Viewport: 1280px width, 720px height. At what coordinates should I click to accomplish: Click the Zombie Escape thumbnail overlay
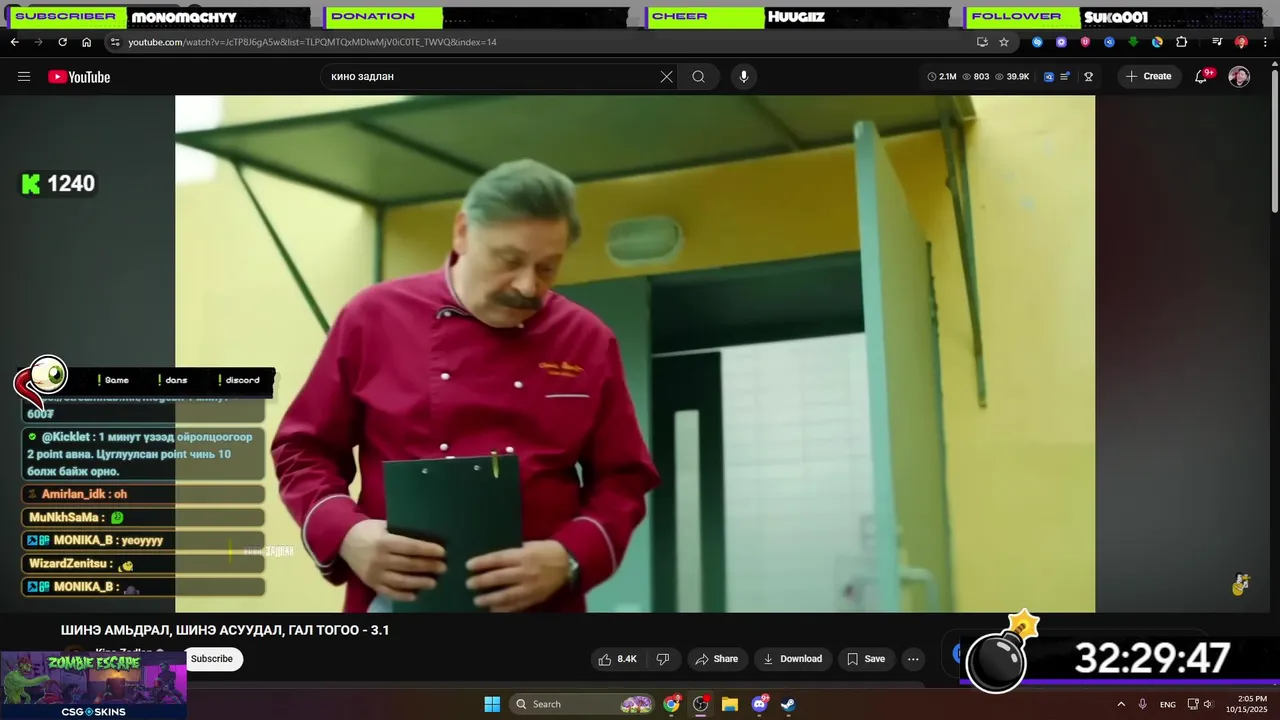click(x=93, y=685)
